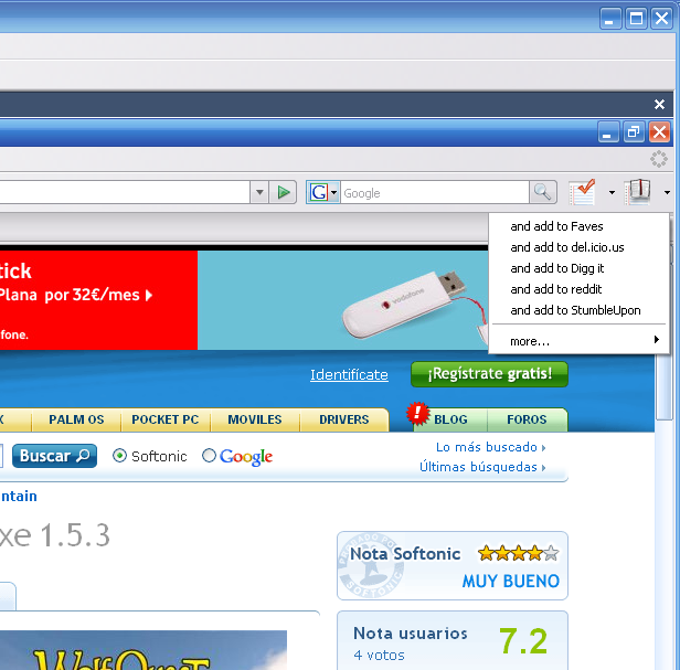680x670 pixels.
Task: Click the red exclamation badge near BLOG
Action: [x=418, y=413]
